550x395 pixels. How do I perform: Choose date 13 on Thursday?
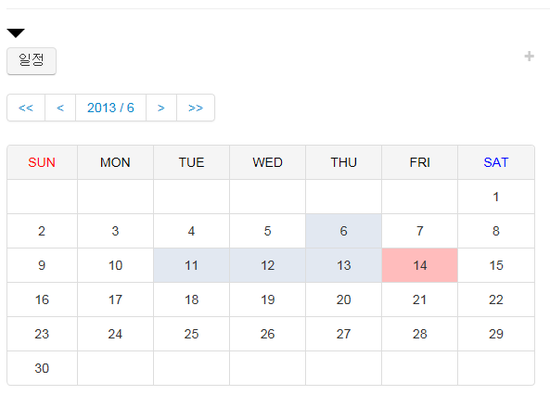(x=343, y=265)
